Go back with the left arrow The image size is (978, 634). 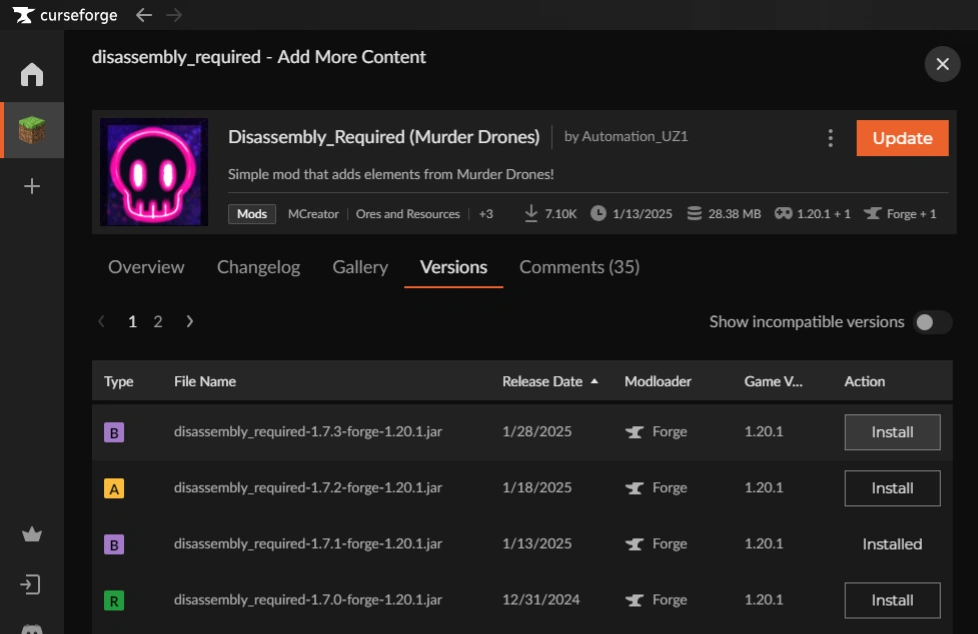[144, 15]
